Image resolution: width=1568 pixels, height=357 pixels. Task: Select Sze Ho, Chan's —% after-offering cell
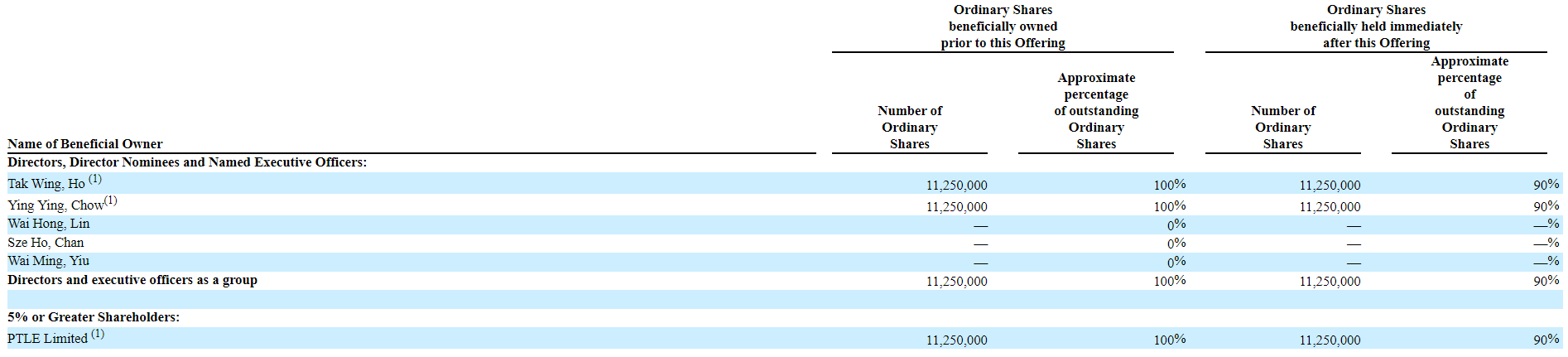(1546, 244)
